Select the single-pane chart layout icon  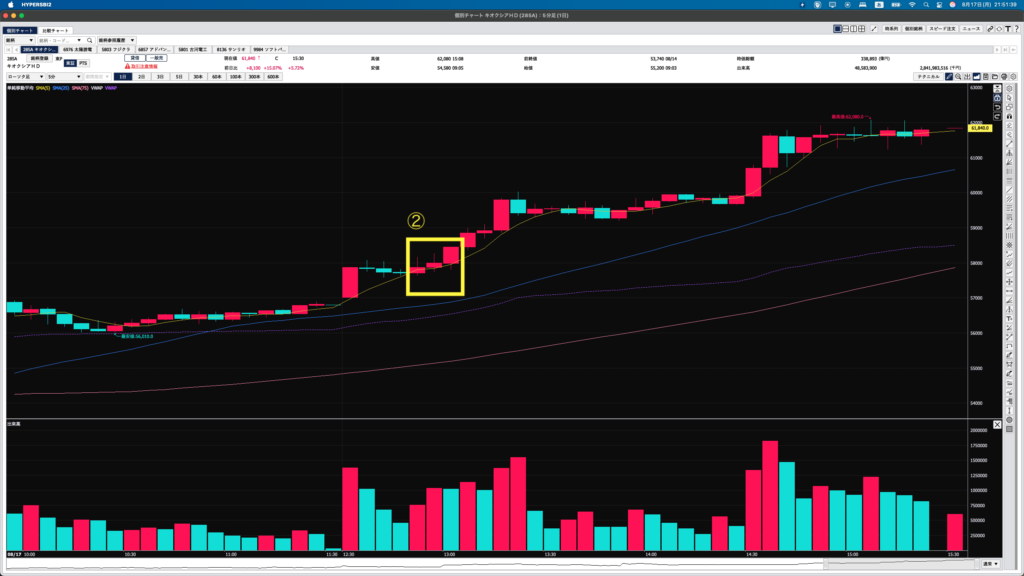pos(837,29)
